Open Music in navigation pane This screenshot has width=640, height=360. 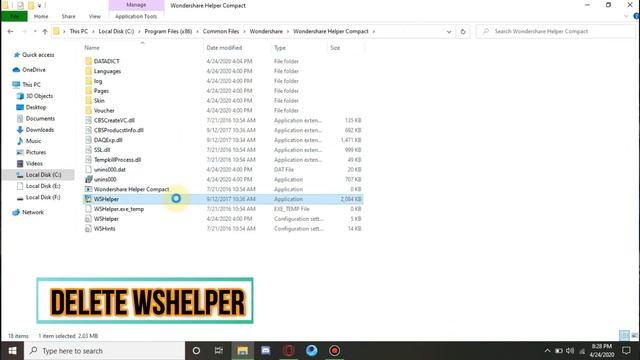(33, 141)
